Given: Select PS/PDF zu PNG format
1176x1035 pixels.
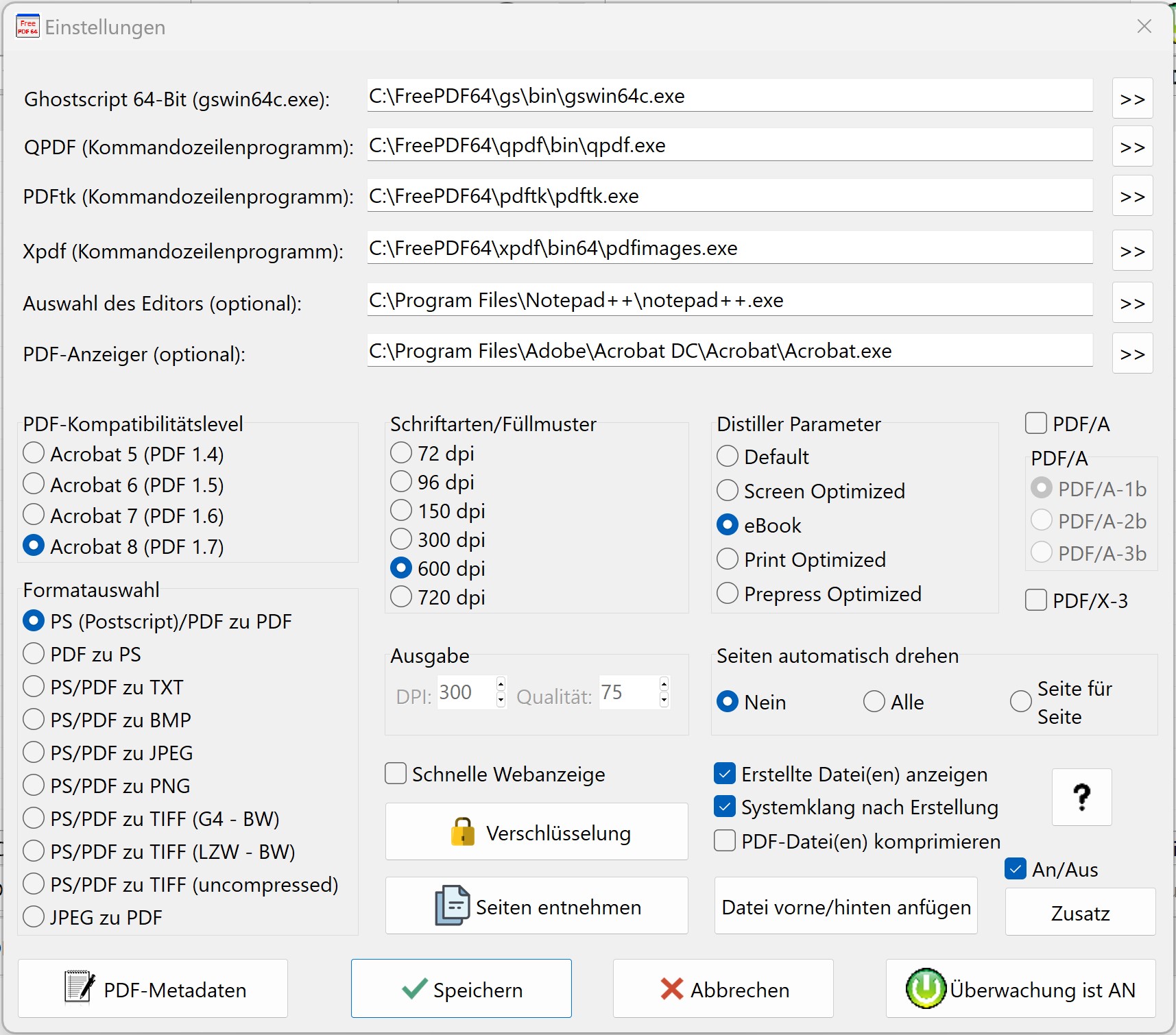Looking at the screenshot, I should (x=106, y=786).
